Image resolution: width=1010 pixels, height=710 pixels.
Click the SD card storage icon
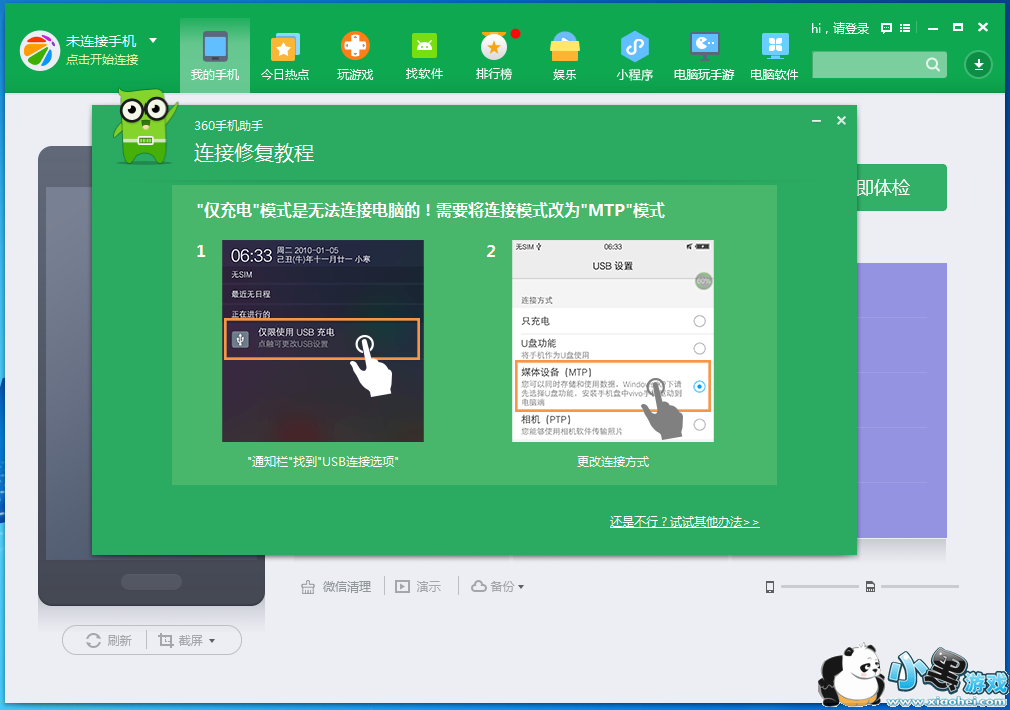pos(870,587)
